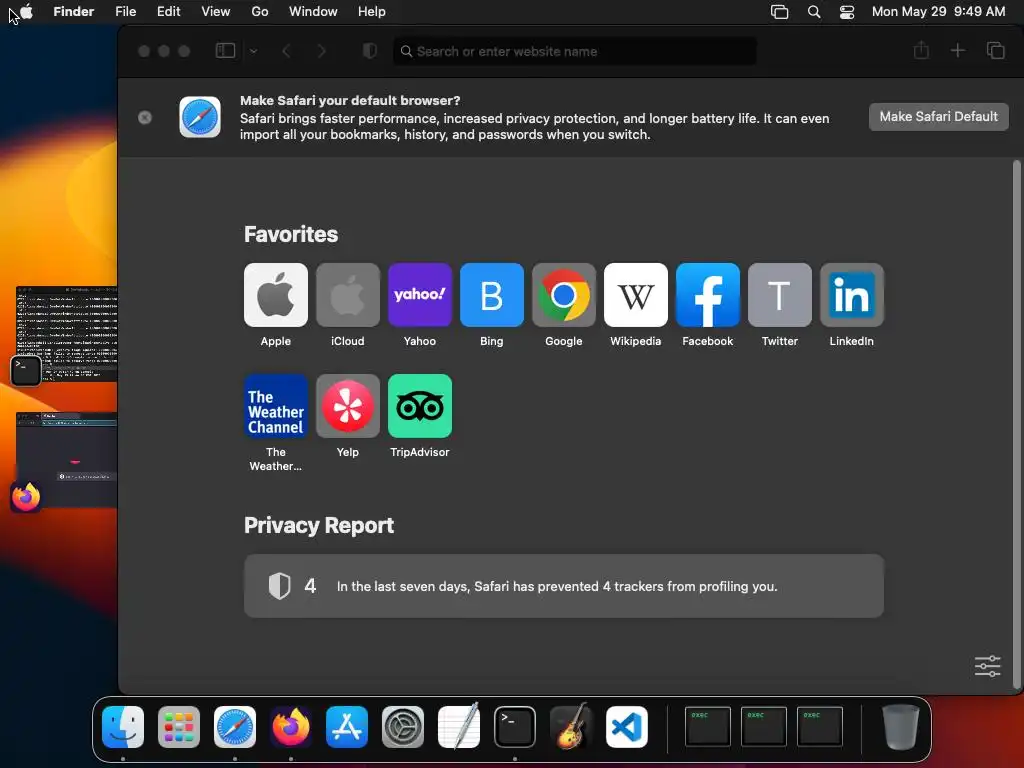Screen dimensions: 1024x768
Task: Open Terminal from the Dock
Action: (515, 727)
